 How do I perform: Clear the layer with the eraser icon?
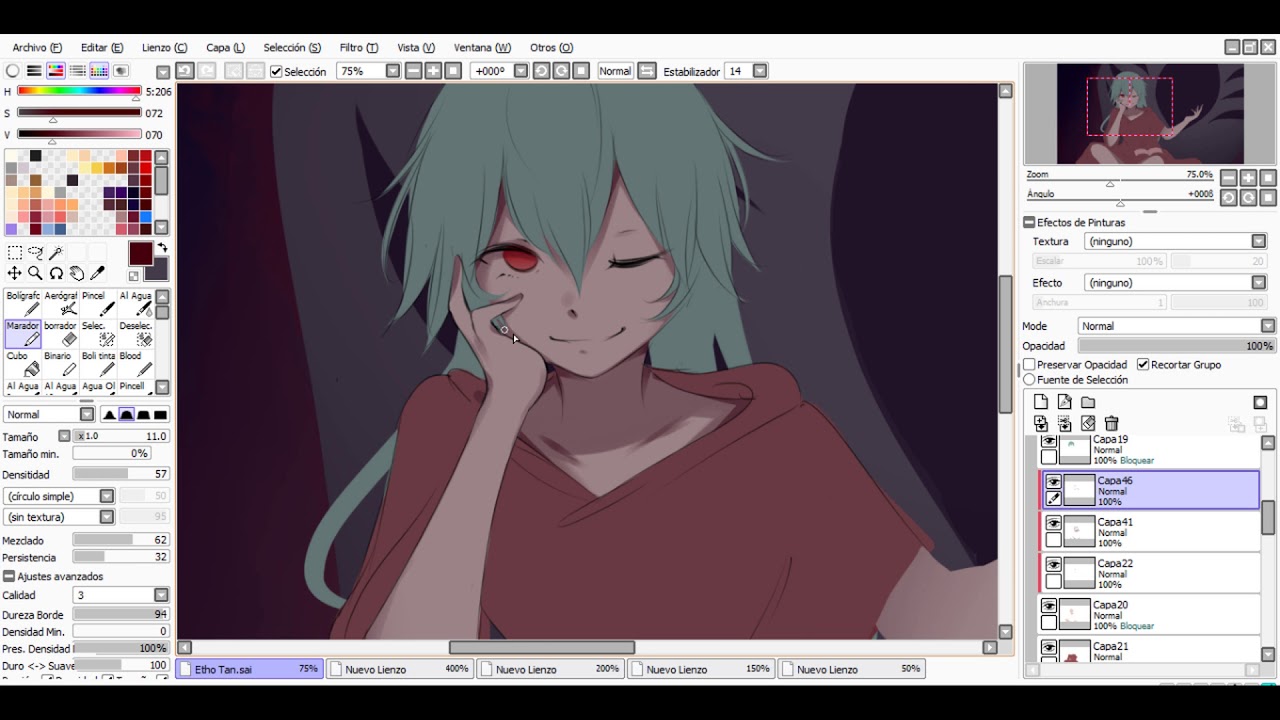pos(1088,424)
